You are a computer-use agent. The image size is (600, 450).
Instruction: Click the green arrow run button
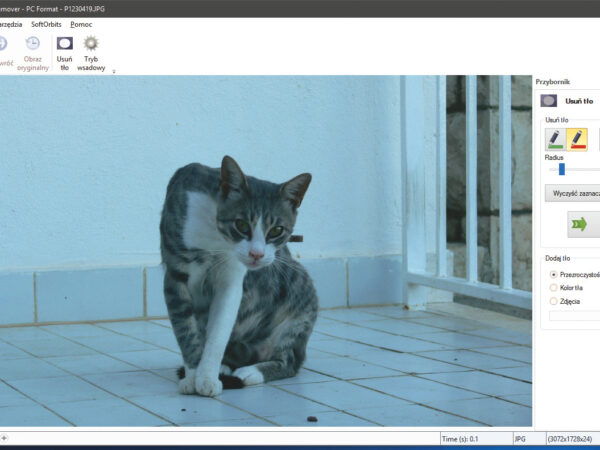(581, 225)
